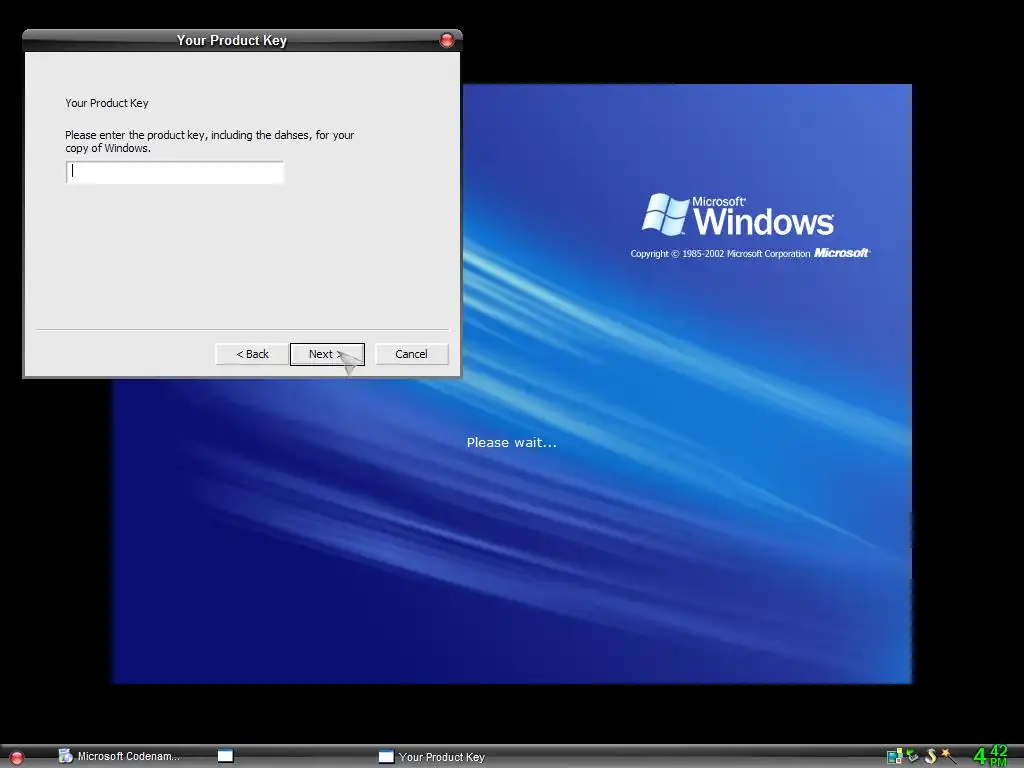Close the Your Product Key window
1024x768 pixels.
tap(447, 40)
